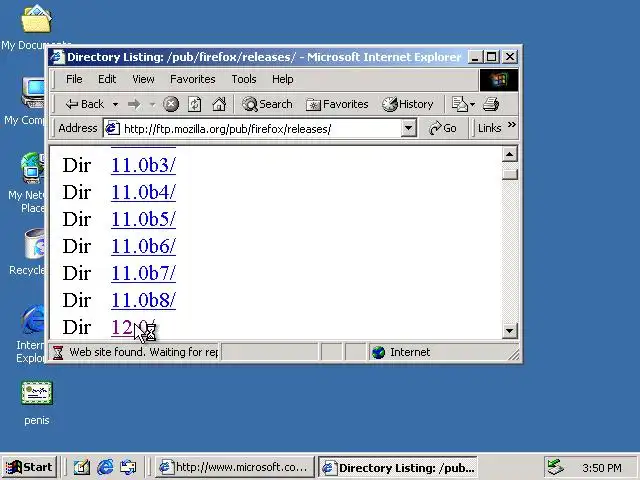Viewport: 640px width, 480px height.
Task: Switch to the microsoft.co... taskbar window
Action: click(235, 467)
